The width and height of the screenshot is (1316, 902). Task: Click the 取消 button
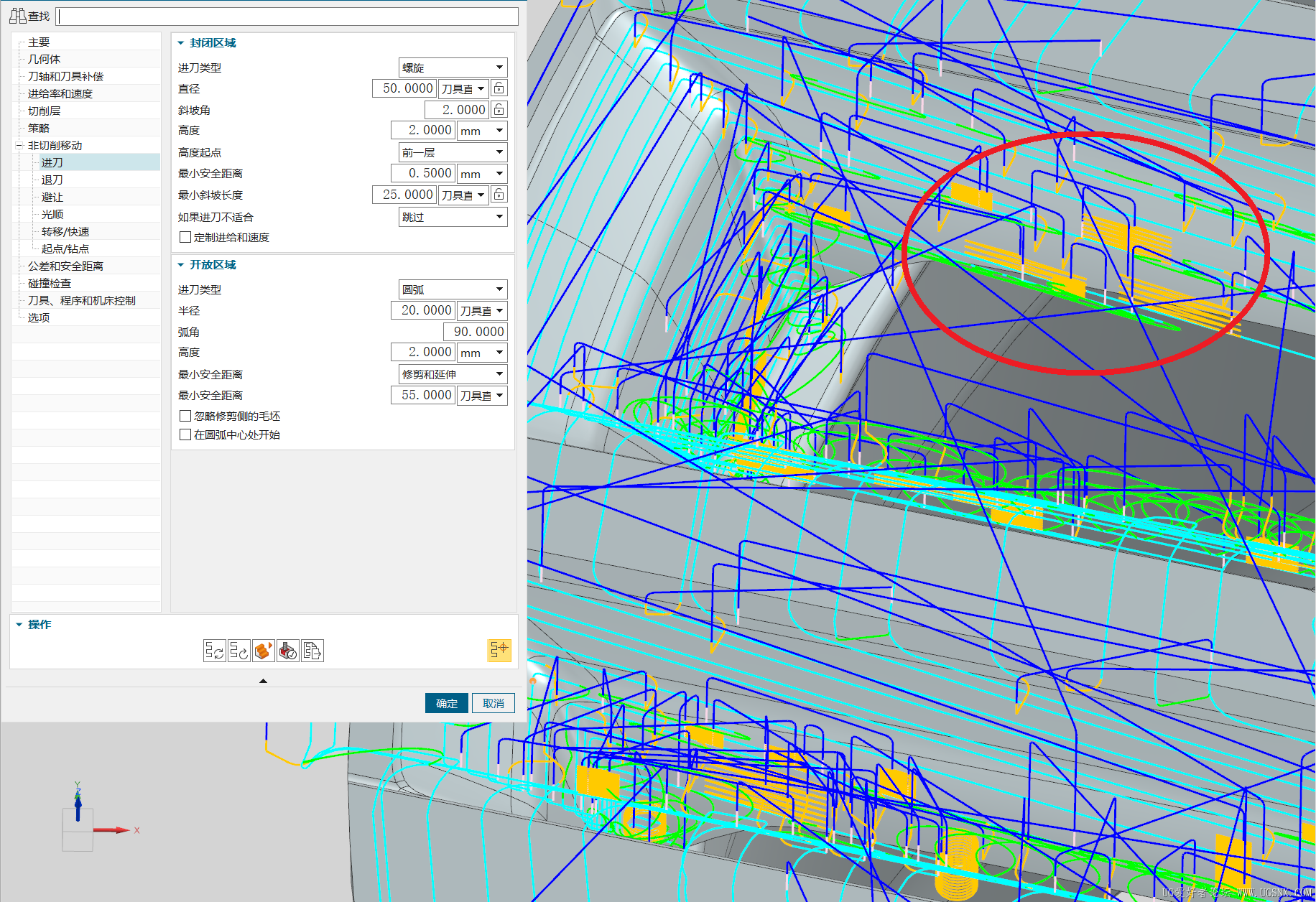(493, 703)
